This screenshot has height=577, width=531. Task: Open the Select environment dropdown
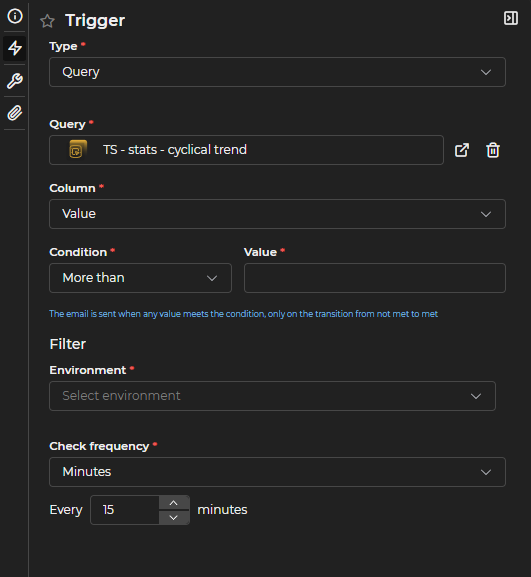coord(272,396)
